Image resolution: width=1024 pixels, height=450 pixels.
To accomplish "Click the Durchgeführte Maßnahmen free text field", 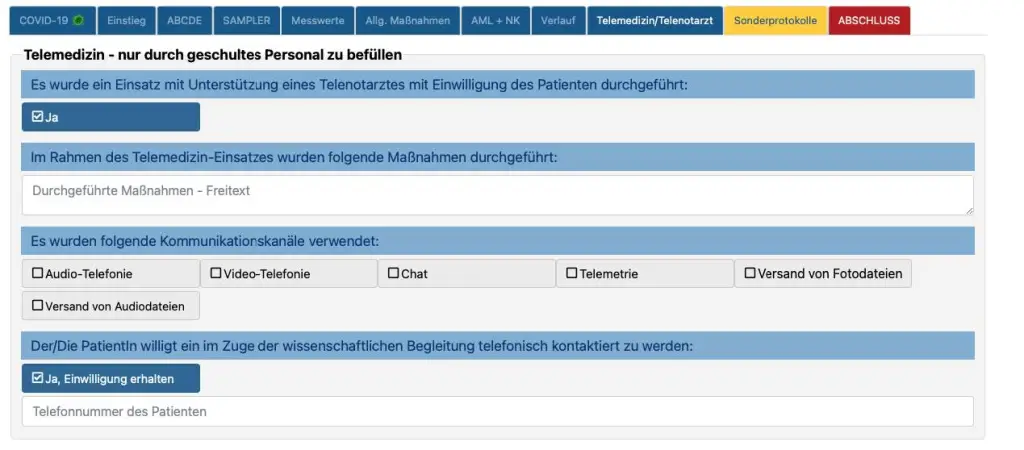I will 497,195.
